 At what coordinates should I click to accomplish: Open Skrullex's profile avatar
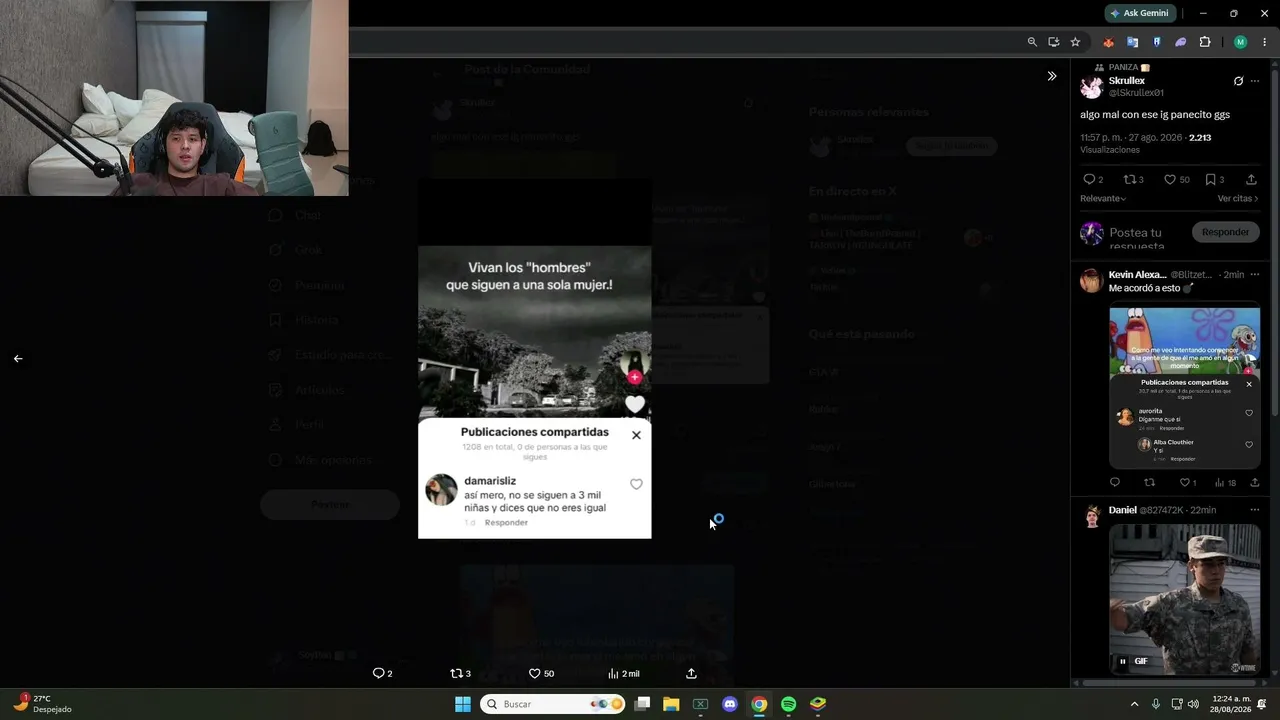(1091, 87)
